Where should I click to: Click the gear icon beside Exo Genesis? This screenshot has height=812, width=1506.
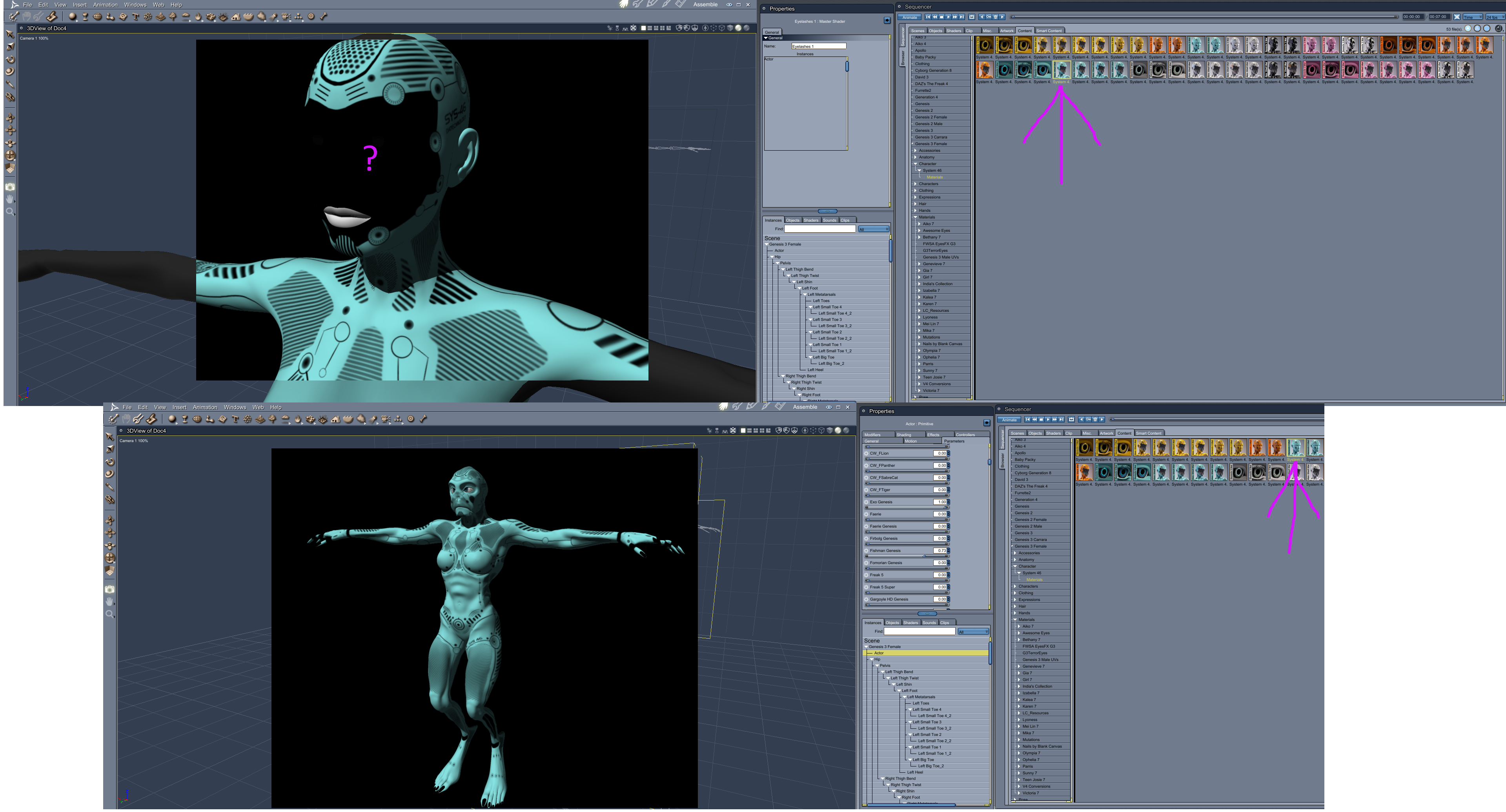[x=867, y=502]
